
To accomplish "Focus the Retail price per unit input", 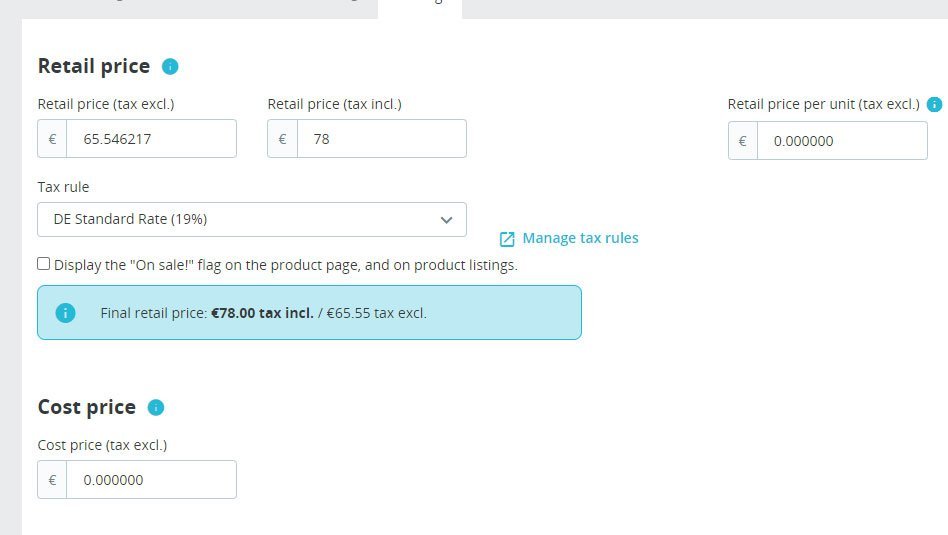I will click(842, 141).
